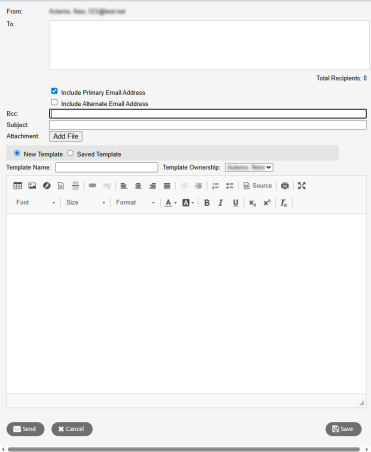Open the Template Ownership dropdown
This screenshot has width=371, height=452.
point(249,167)
